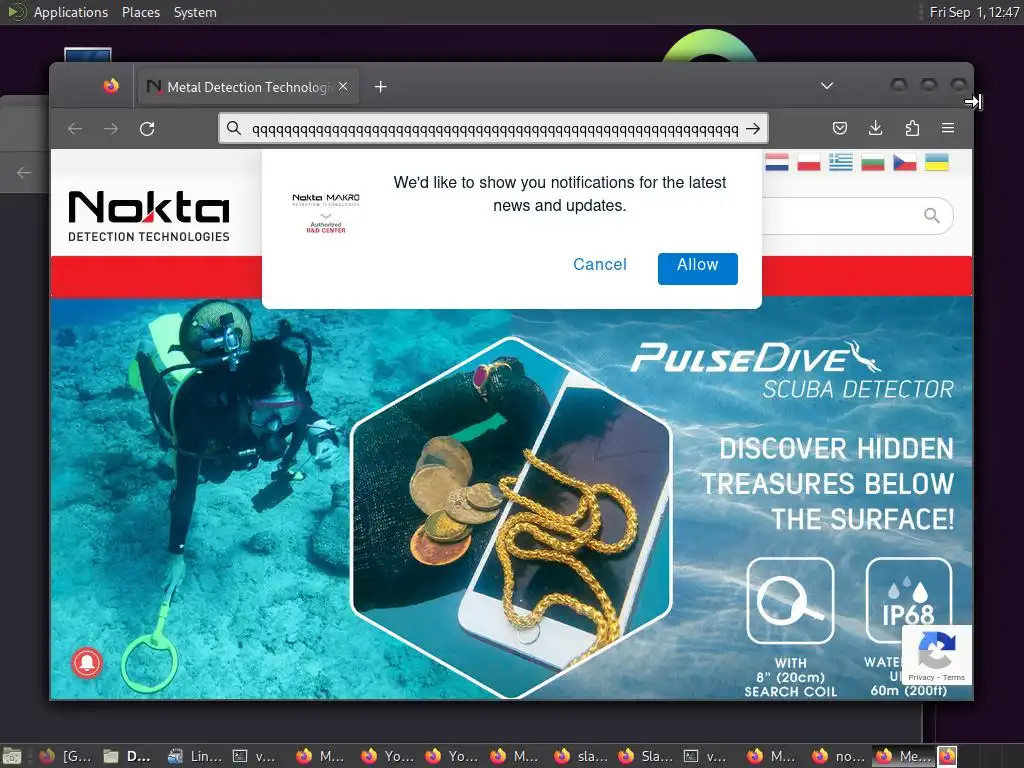Click the search magnifier in the address bar
The height and width of the screenshot is (768, 1024).
coord(234,128)
